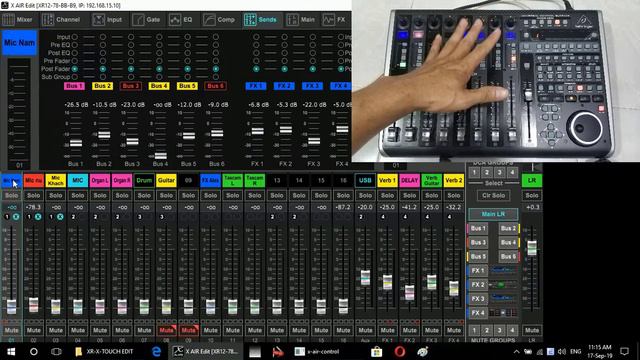Adjust the Bus 4 send fader
Screen dimensions: 640x360
point(161,156)
